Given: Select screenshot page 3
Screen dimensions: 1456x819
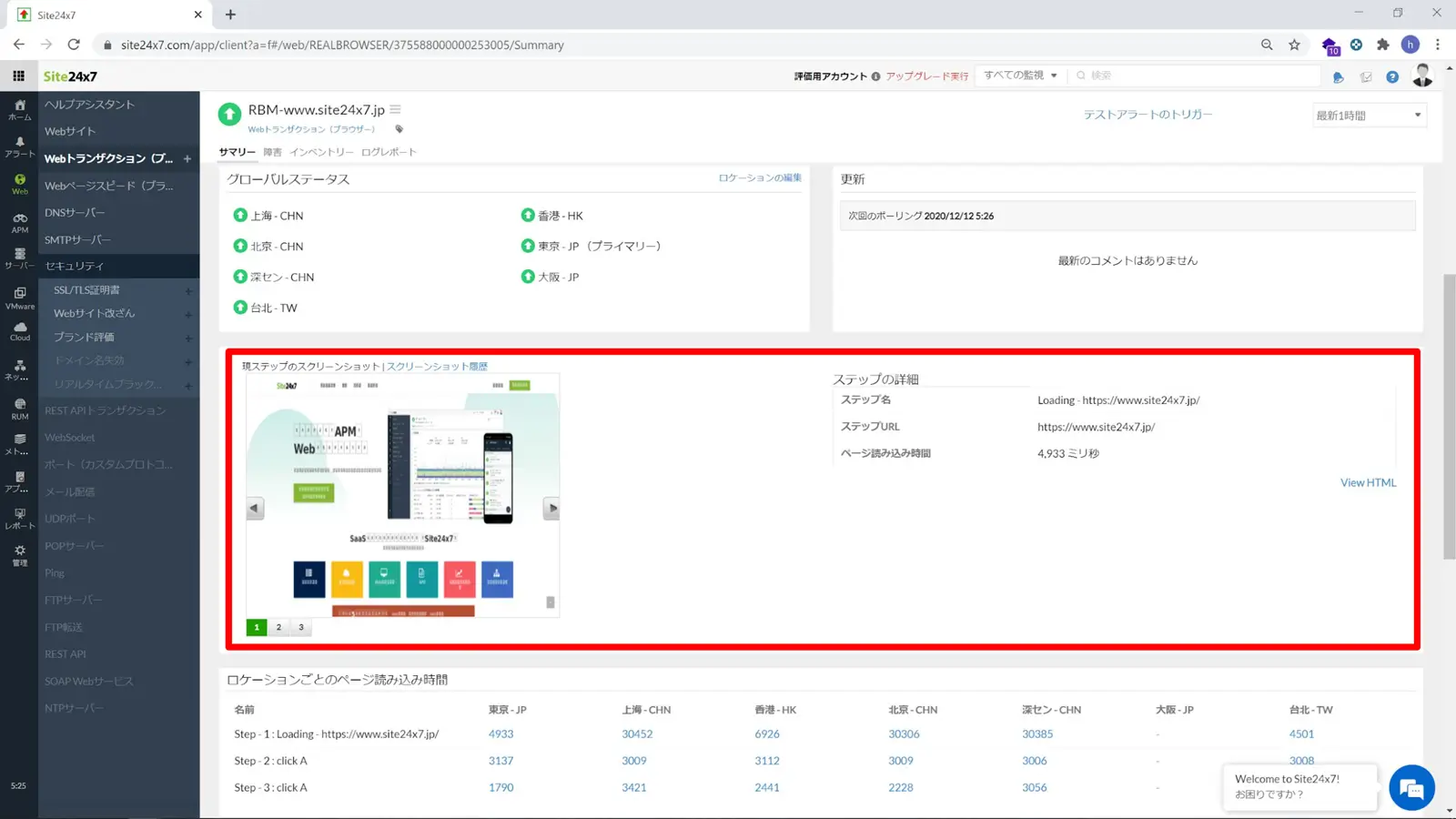Looking at the screenshot, I should 301,627.
